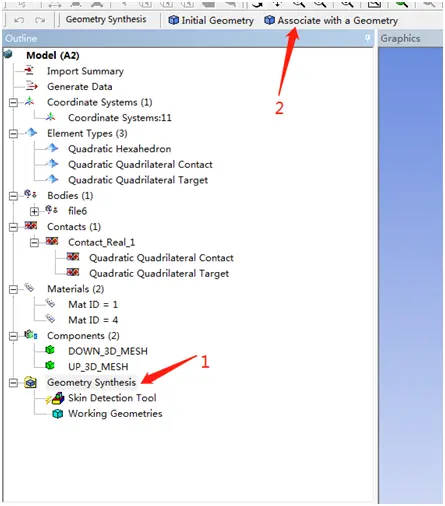Select Quadratic Quadrilateral Contact under Element Types
Image resolution: width=445 pixels, height=506 pixels.
tap(140, 164)
